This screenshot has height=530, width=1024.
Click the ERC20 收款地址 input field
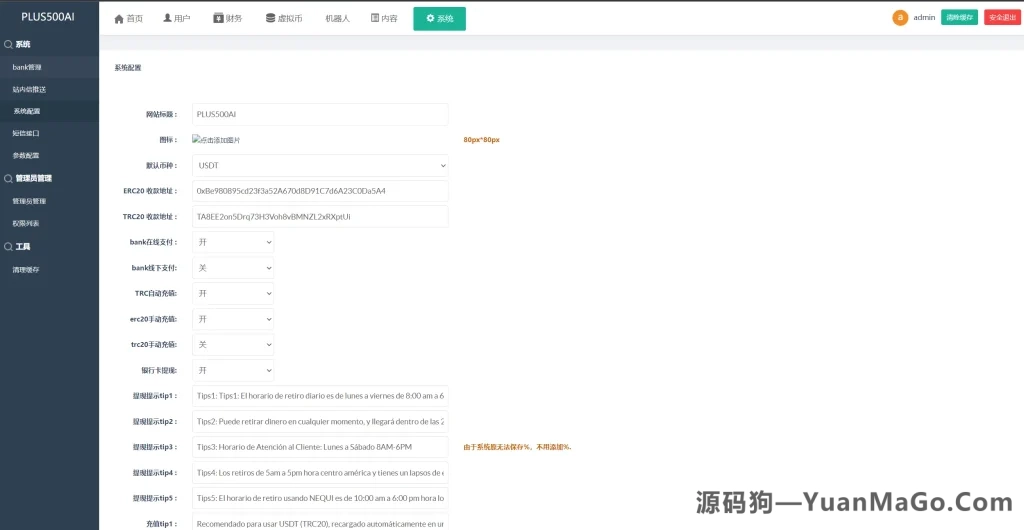click(320, 191)
